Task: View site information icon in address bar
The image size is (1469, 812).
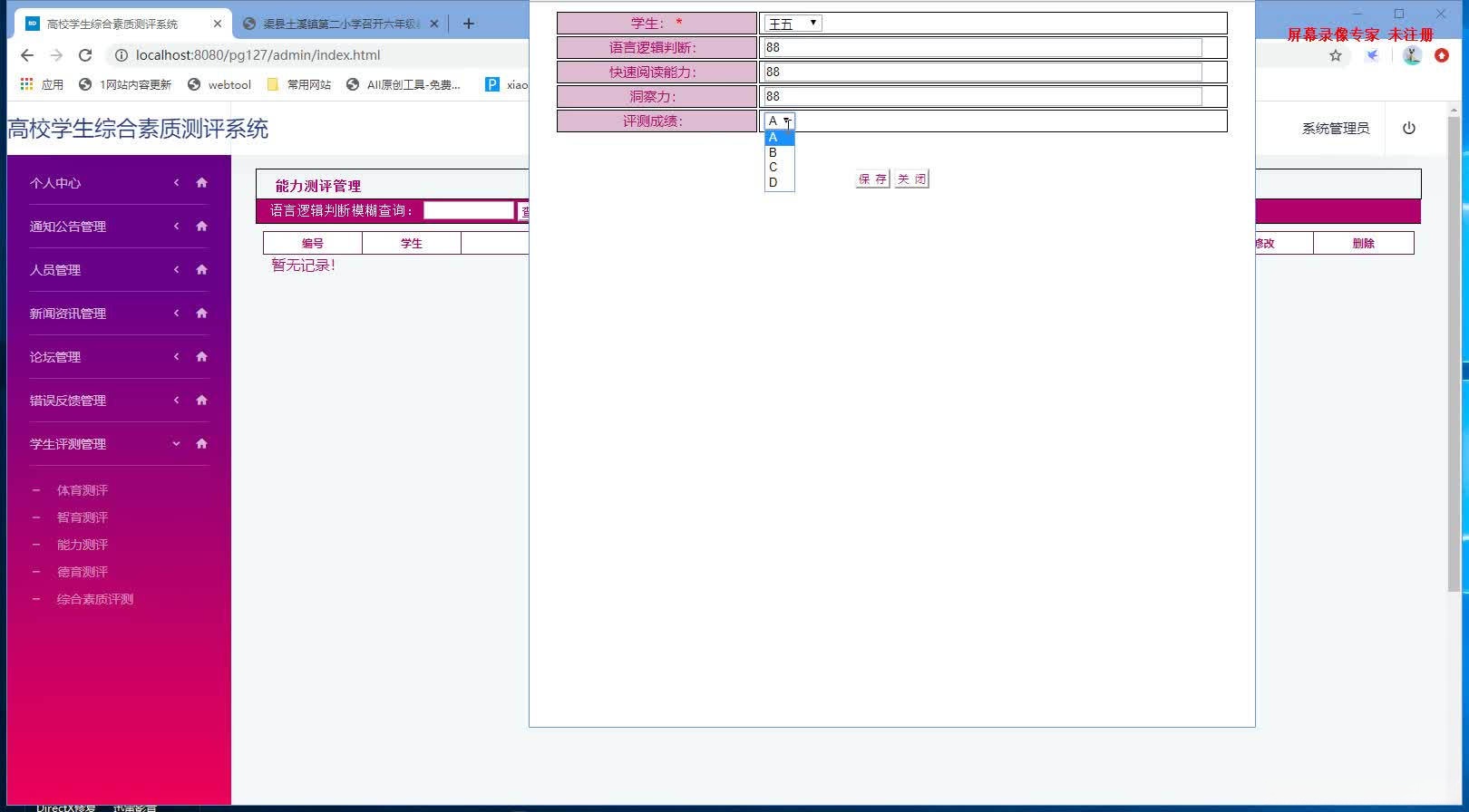Action: (121, 55)
